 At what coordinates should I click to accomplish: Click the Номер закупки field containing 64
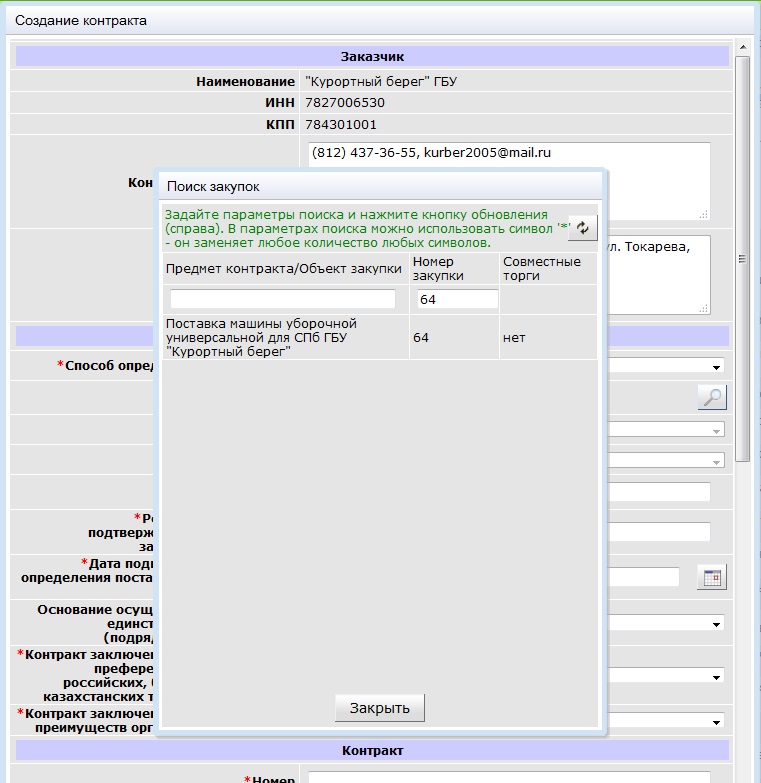click(x=457, y=299)
